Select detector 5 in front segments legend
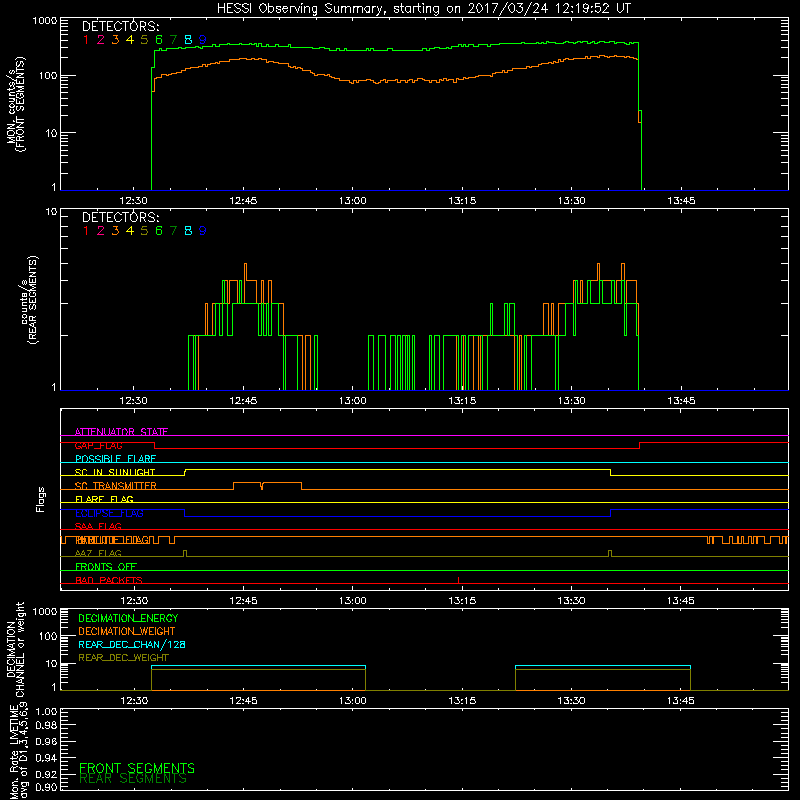The image size is (800, 800). click(144, 39)
